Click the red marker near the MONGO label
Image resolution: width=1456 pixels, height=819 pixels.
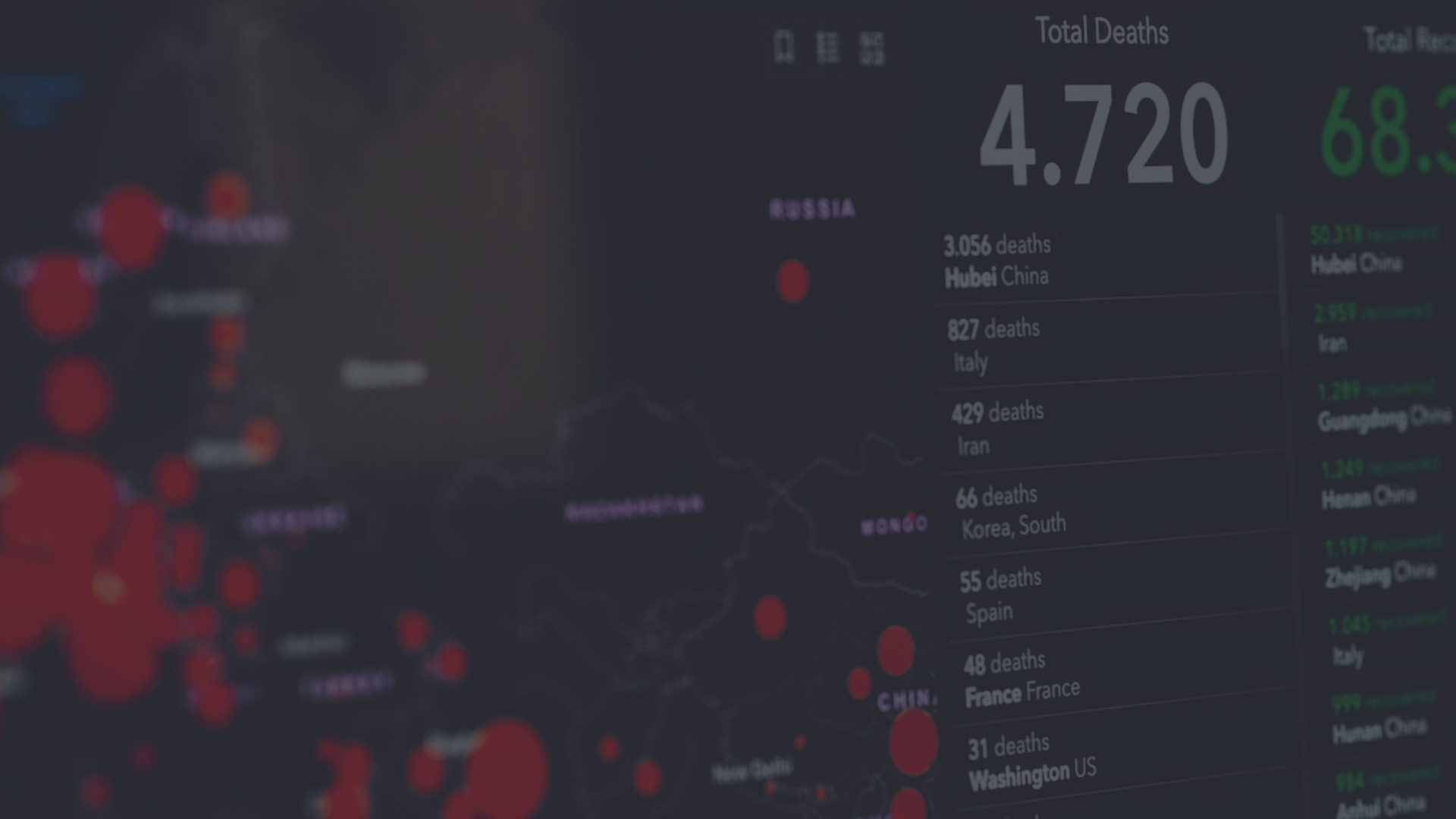(911, 516)
